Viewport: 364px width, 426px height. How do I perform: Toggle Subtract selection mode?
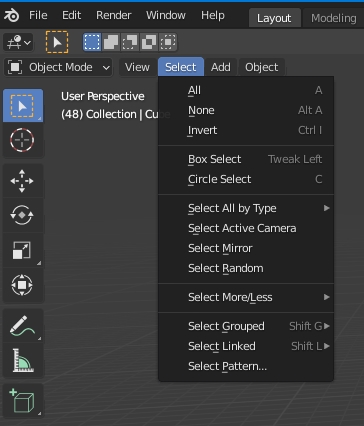coord(130,42)
